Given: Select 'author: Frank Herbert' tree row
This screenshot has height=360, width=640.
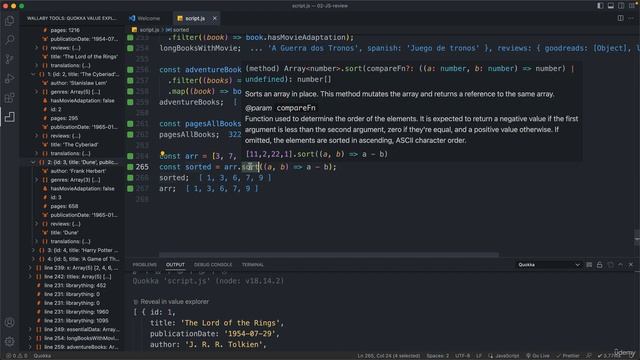Looking at the screenshot, I should click(x=72, y=171).
